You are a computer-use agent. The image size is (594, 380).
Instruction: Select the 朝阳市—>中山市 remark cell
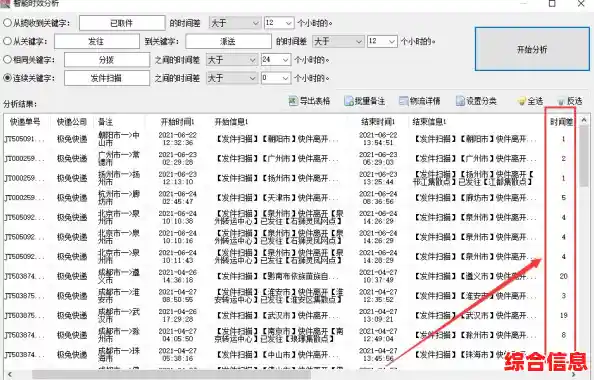coord(119,139)
